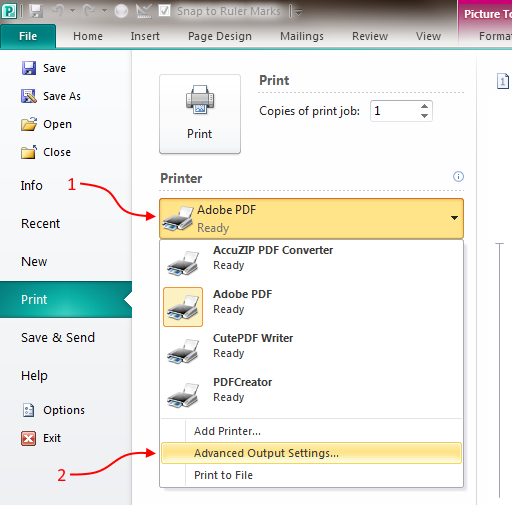The width and height of the screenshot is (512, 505).
Task: Click the Close folder icon in sidebar
Action: 29,152
